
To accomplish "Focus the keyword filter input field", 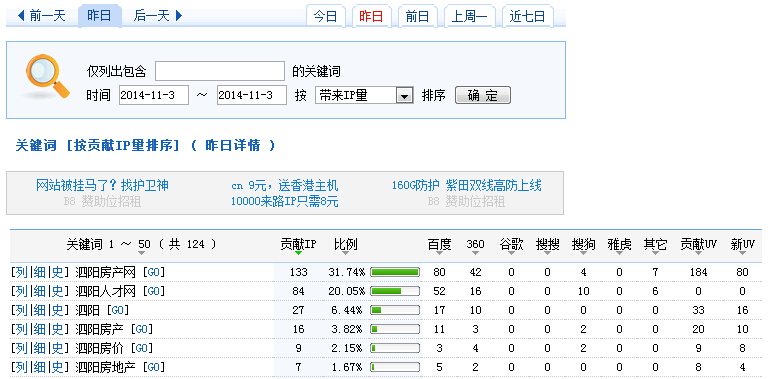I will 220,71.
